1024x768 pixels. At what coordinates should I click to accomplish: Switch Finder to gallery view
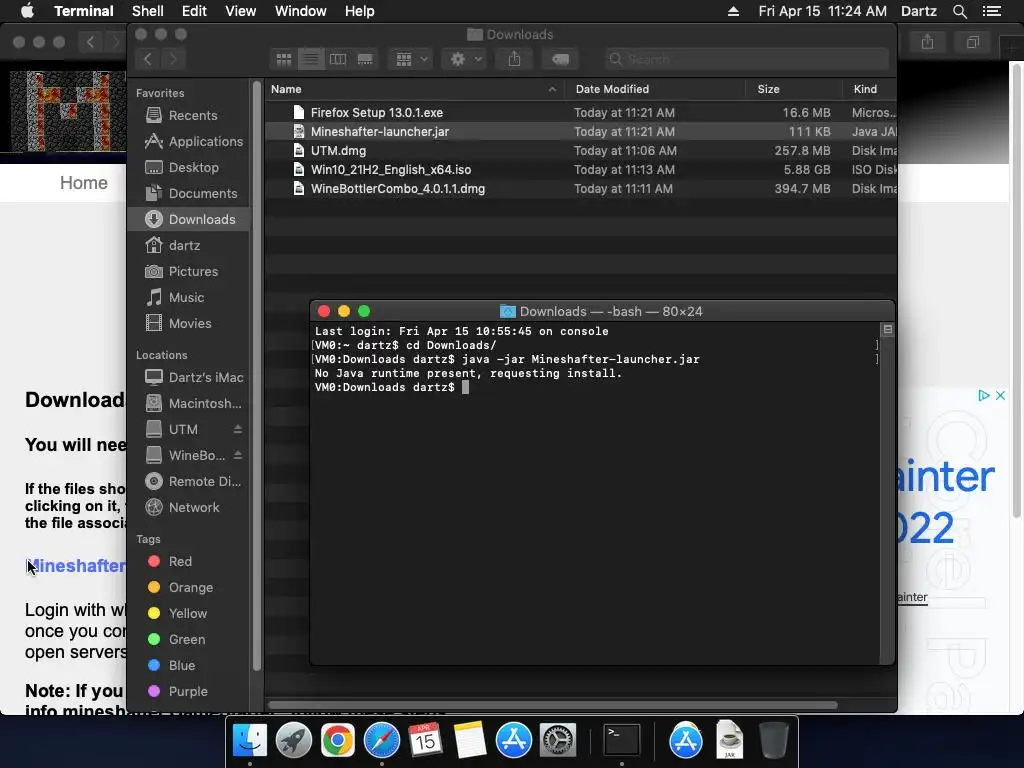point(365,59)
